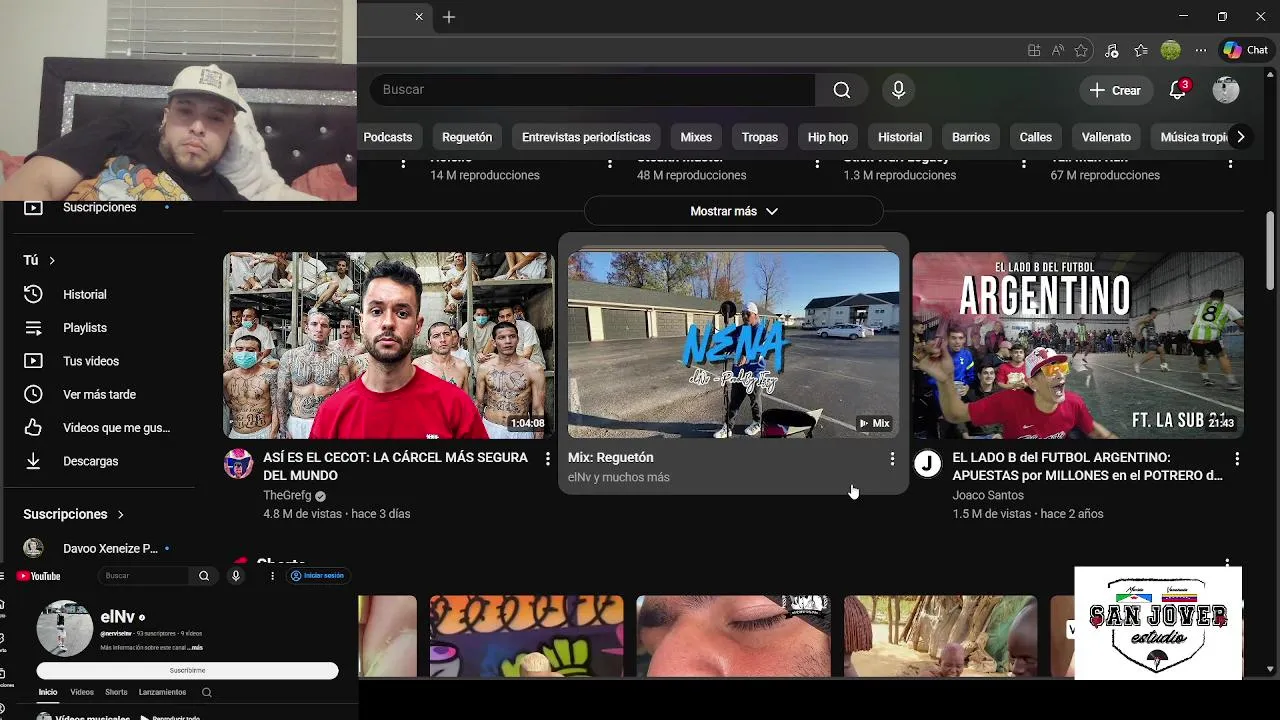The width and height of the screenshot is (1280, 720).
Task: Open Edge Copilot Chat
Action: 1245,50
